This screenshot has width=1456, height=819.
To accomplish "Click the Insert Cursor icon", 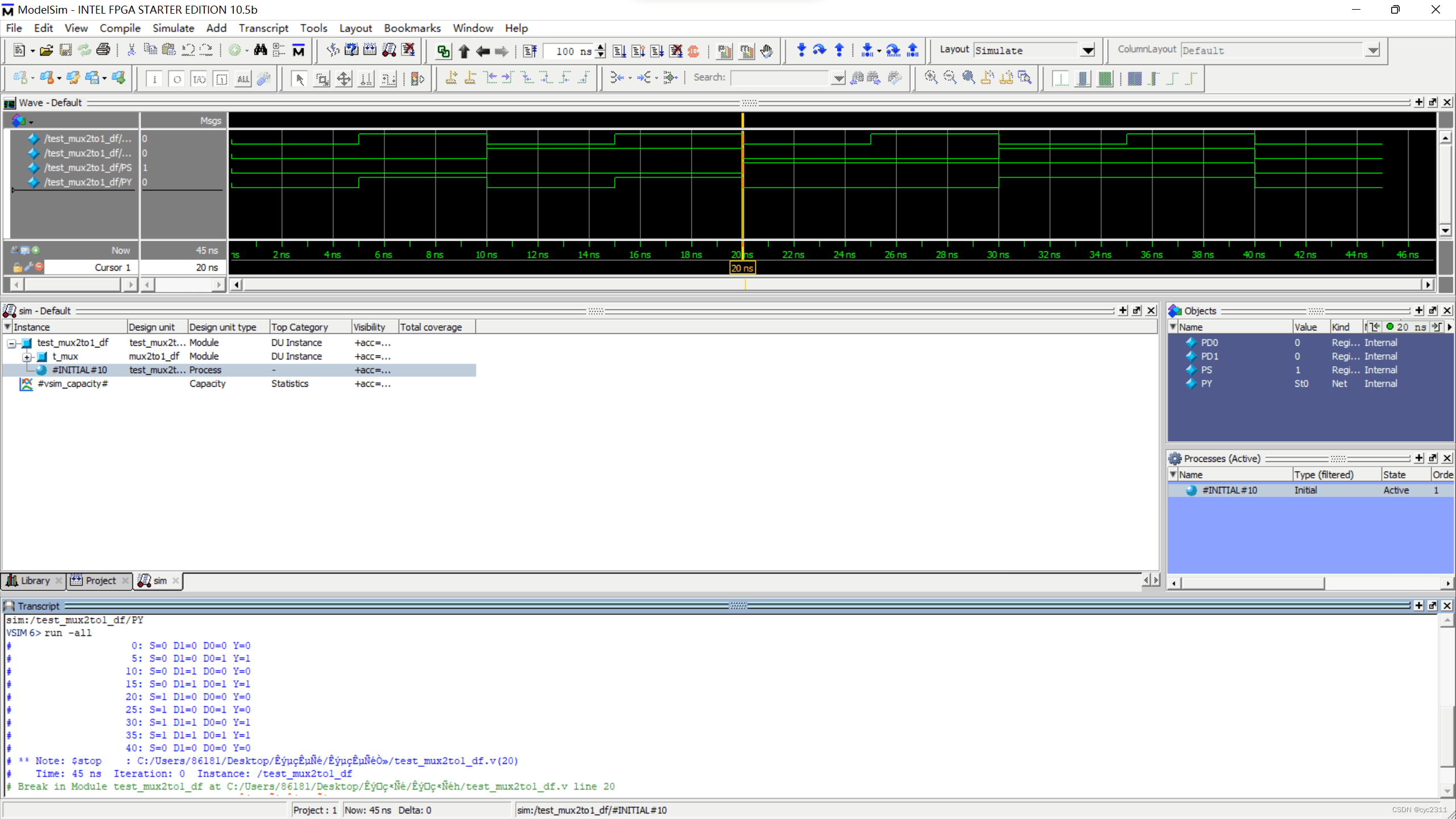I will tap(451, 78).
